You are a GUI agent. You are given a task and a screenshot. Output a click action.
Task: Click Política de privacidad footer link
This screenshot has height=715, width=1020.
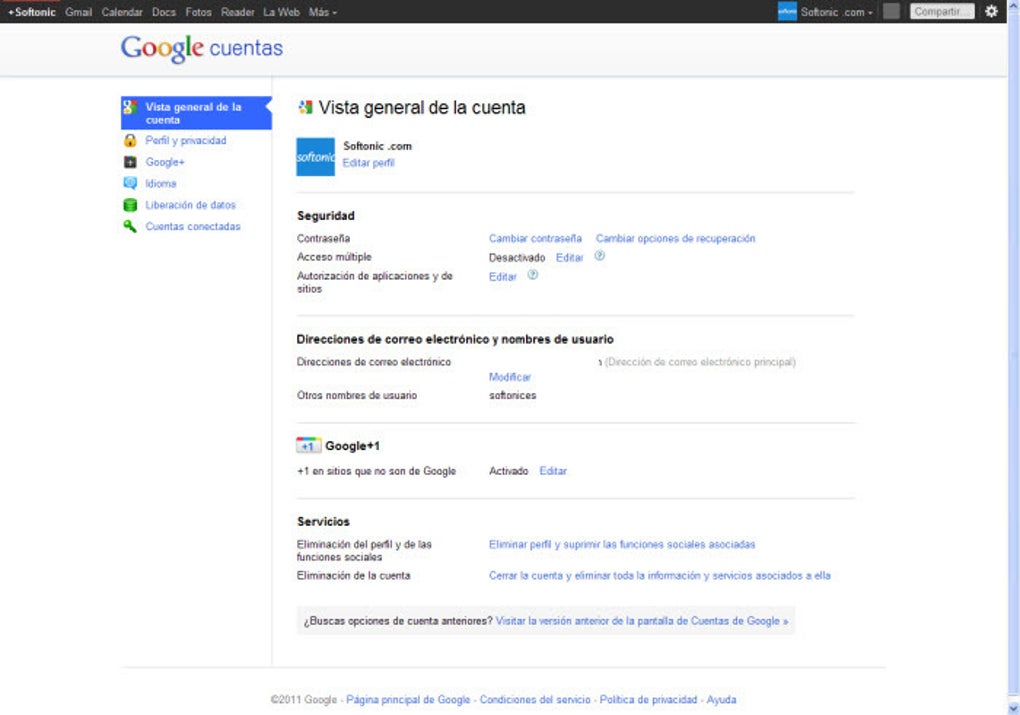(649, 699)
